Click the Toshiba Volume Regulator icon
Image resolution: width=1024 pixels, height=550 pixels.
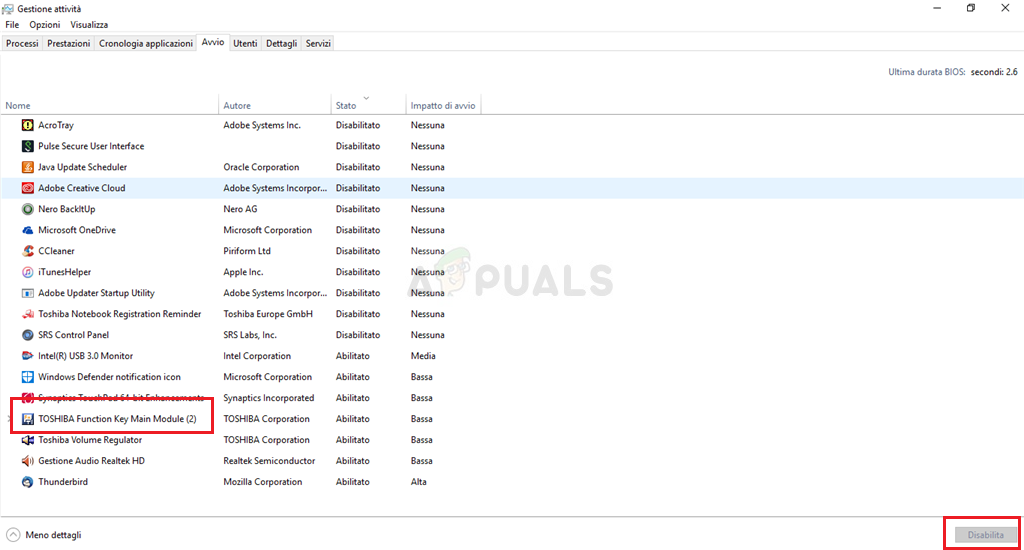pyautogui.click(x=27, y=440)
